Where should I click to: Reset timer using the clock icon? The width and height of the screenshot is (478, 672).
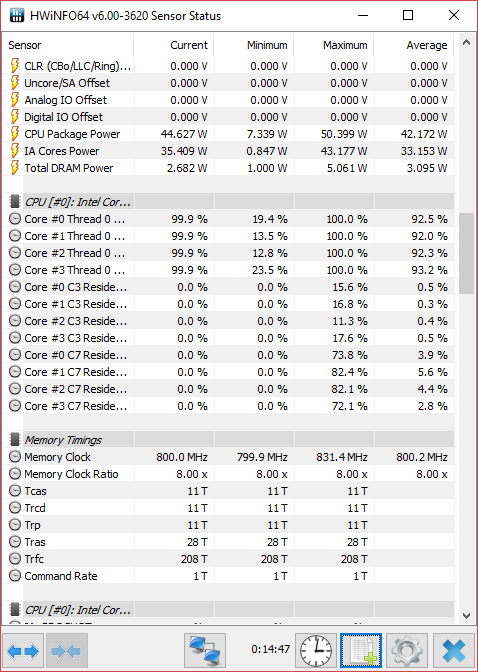[316, 651]
